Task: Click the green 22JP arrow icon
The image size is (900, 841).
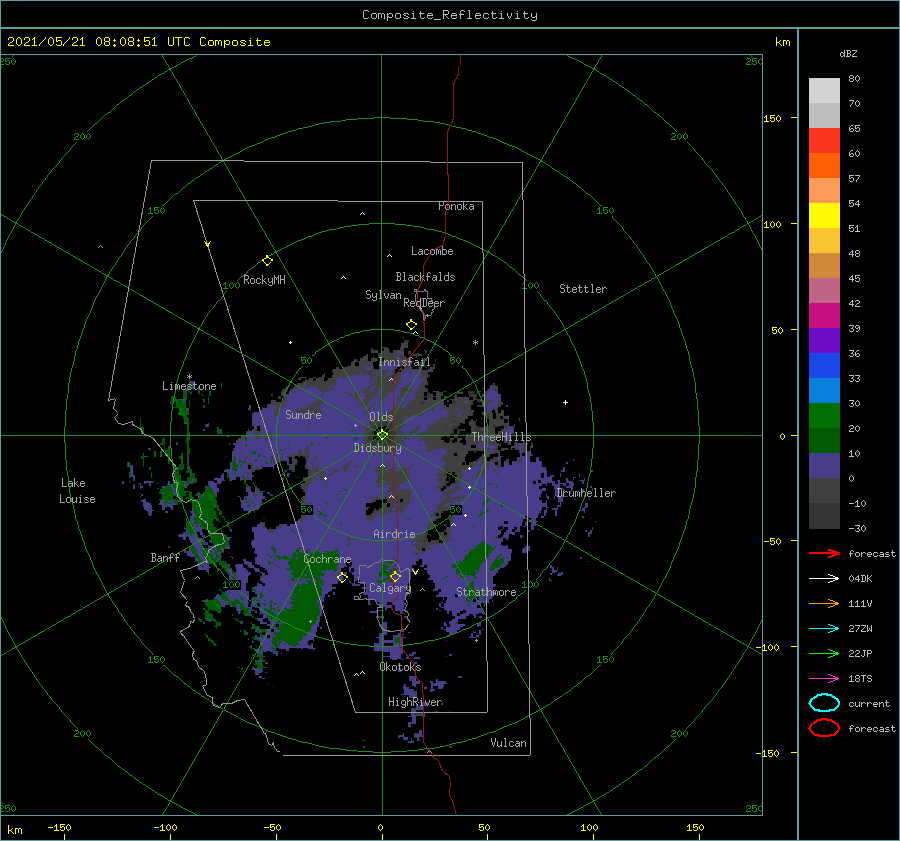Action: [824, 653]
